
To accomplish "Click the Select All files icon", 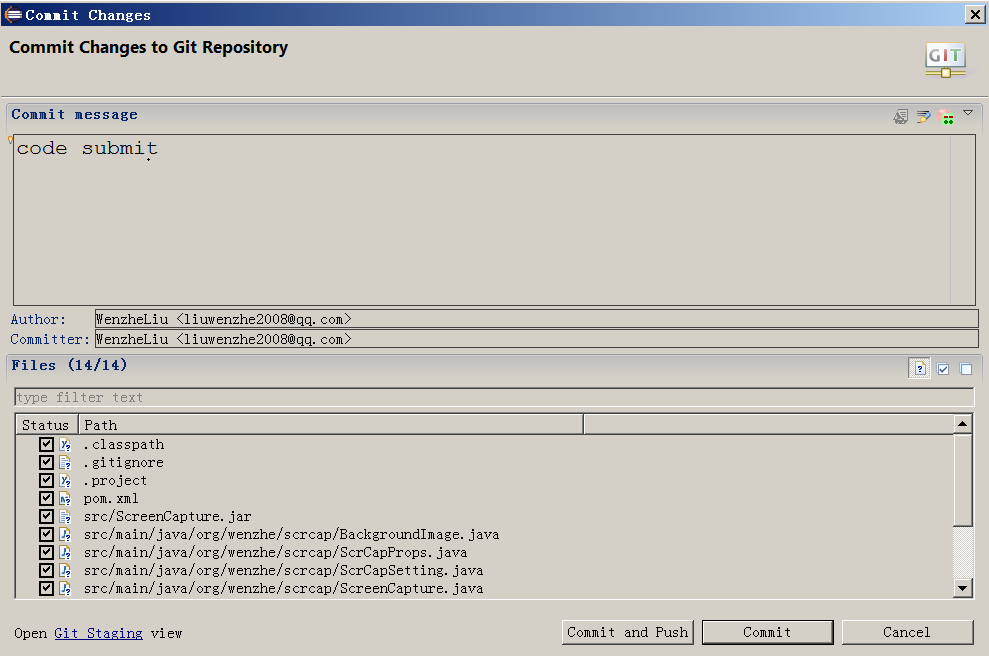I will pyautogui.click(x=943, y=369).
